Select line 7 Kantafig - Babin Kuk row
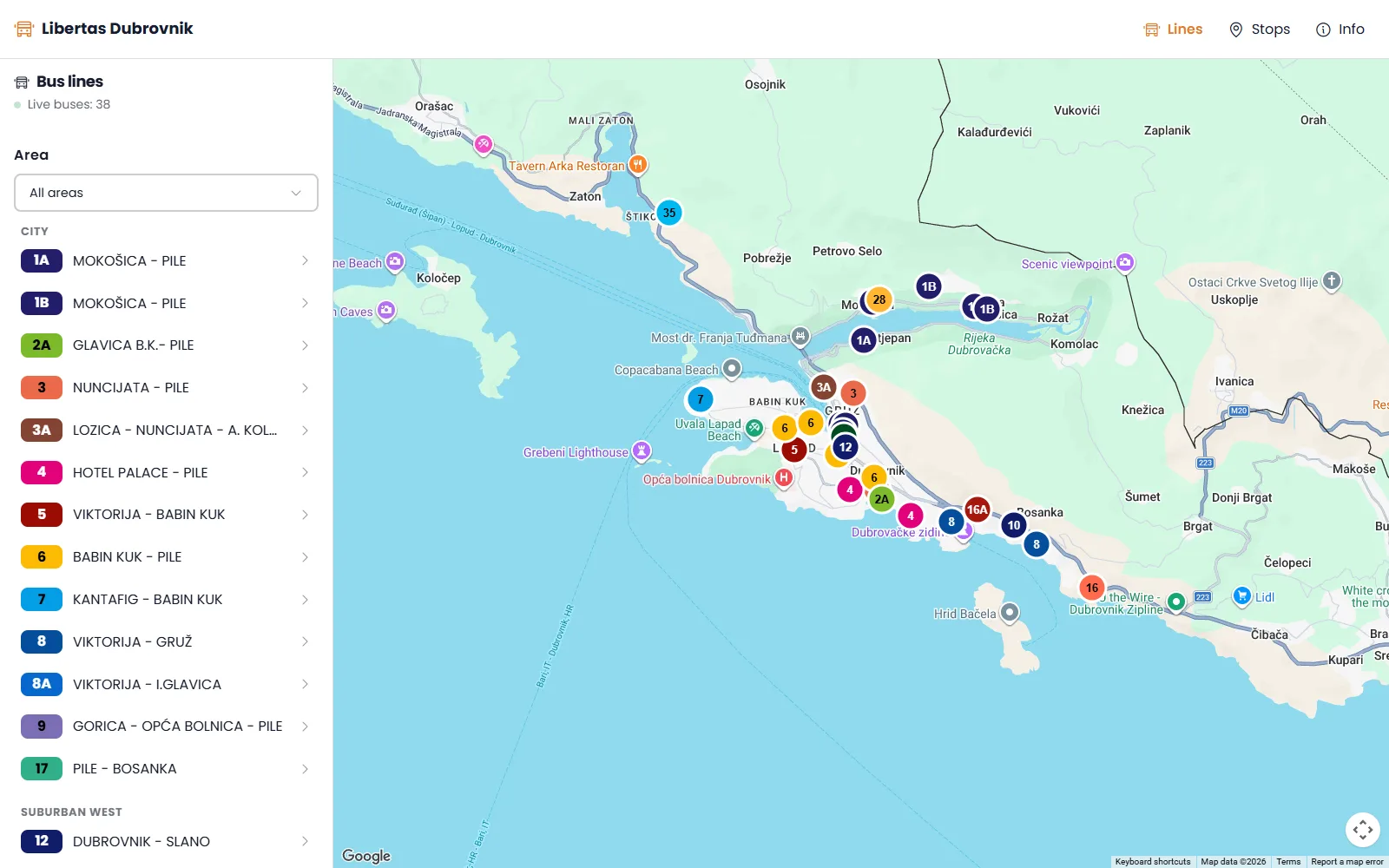The image size is (1389, 868). [x=166, y=600]
